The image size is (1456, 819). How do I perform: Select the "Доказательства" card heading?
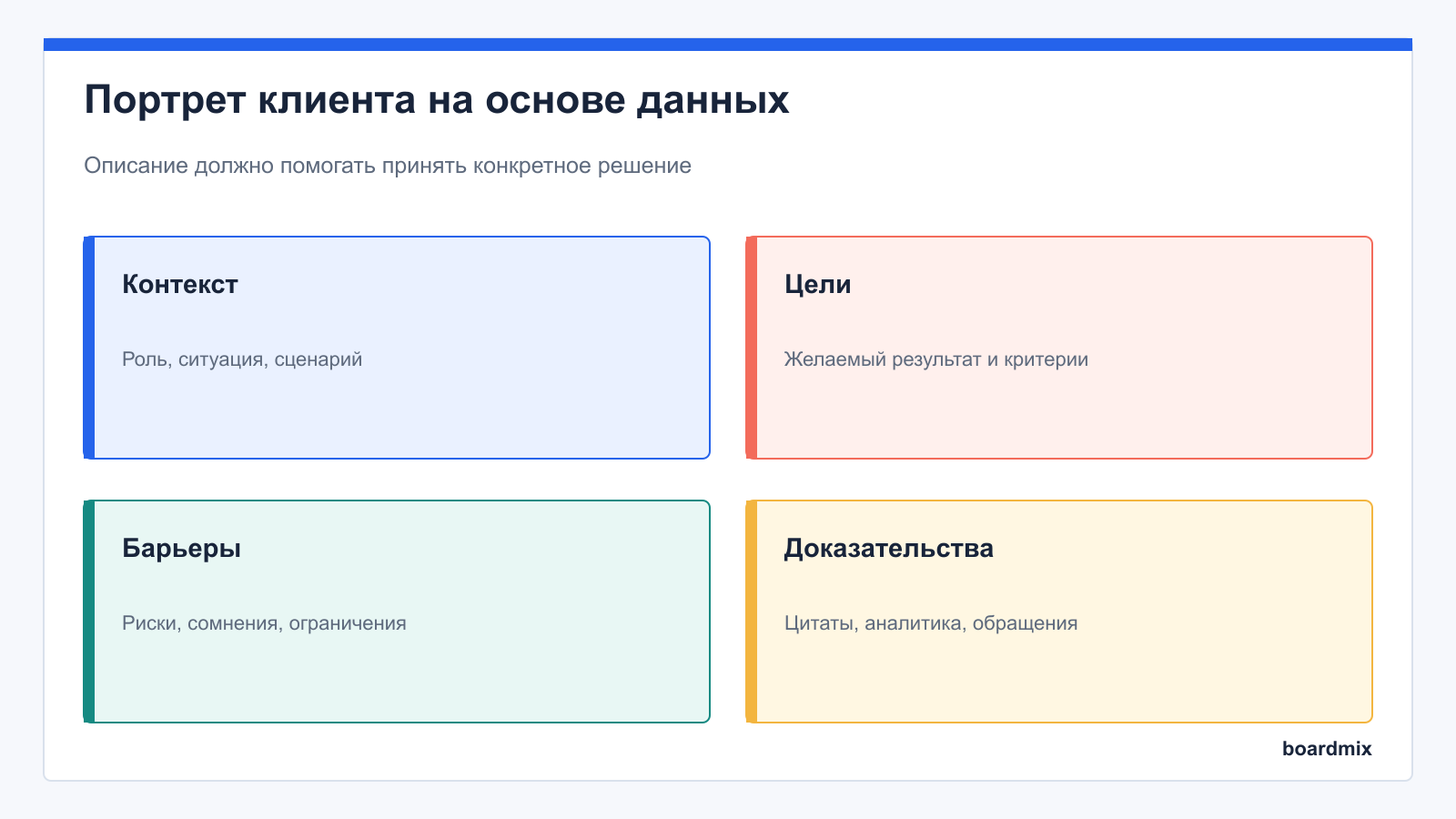pos(889,549)
